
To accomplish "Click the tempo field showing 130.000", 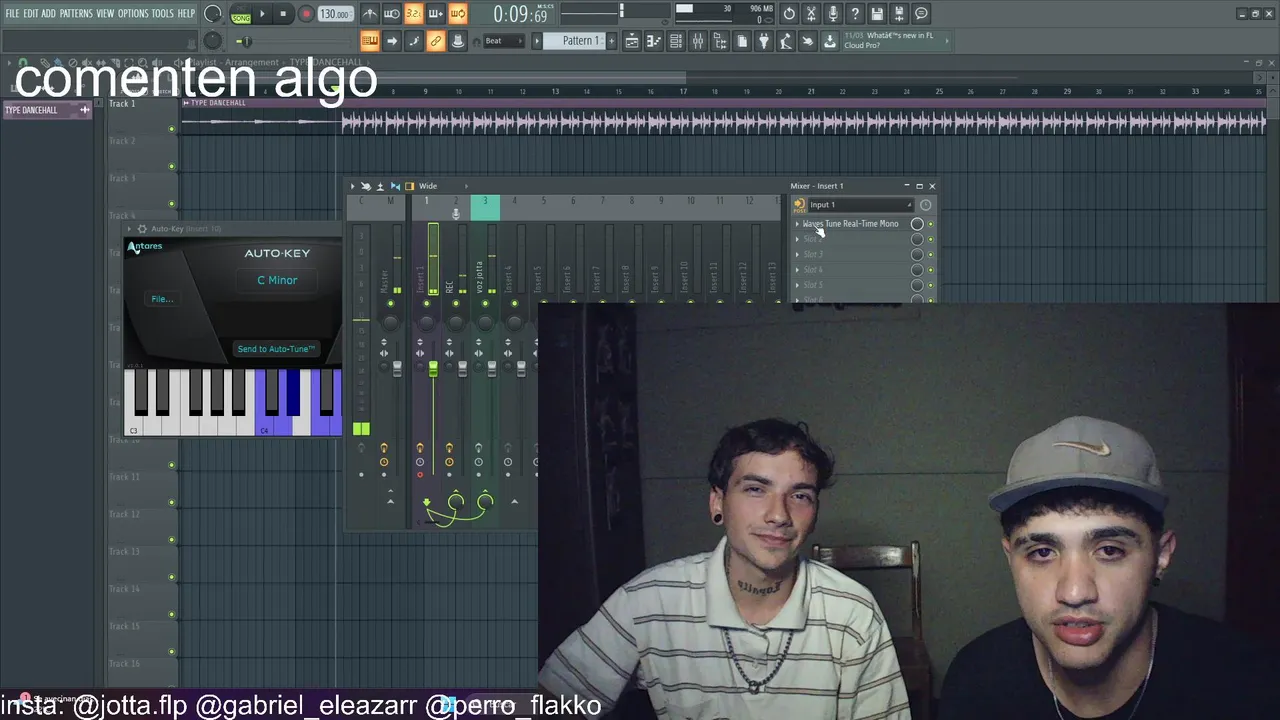I will (335, 14).
